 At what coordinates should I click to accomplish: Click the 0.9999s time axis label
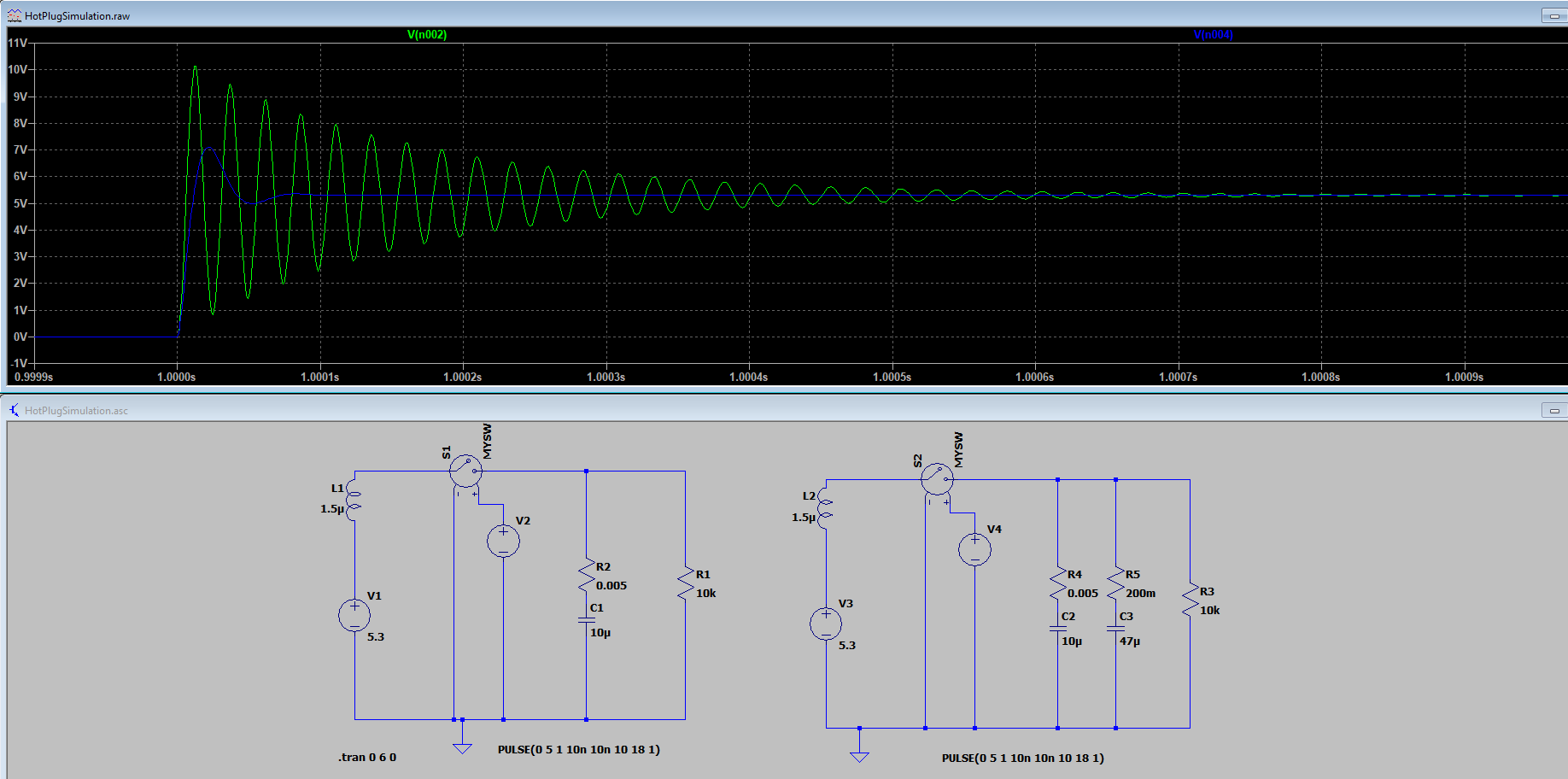click(34, 377)
